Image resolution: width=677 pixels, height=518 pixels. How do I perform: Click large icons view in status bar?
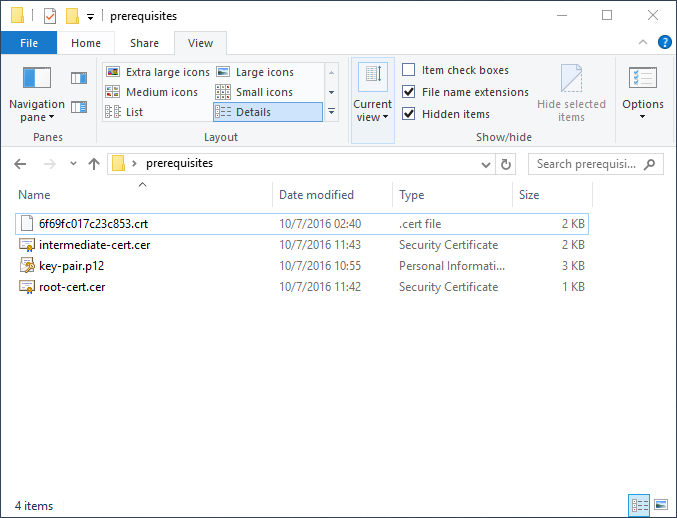pos(659,505)
